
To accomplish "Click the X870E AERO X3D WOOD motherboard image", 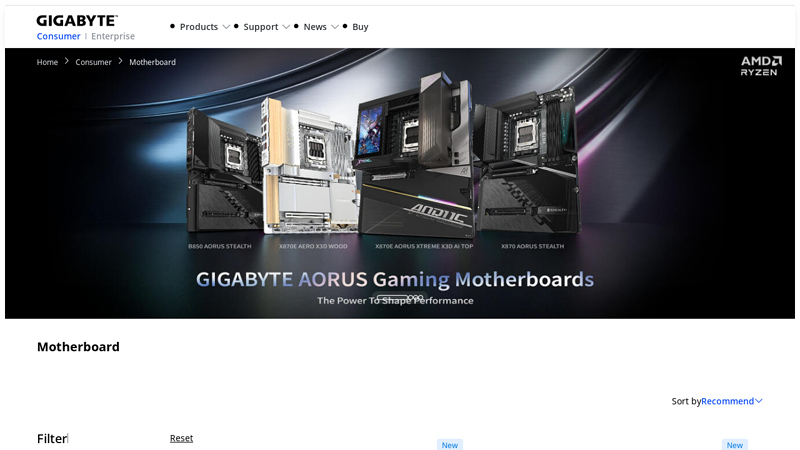I will click(x=309, y=166).
